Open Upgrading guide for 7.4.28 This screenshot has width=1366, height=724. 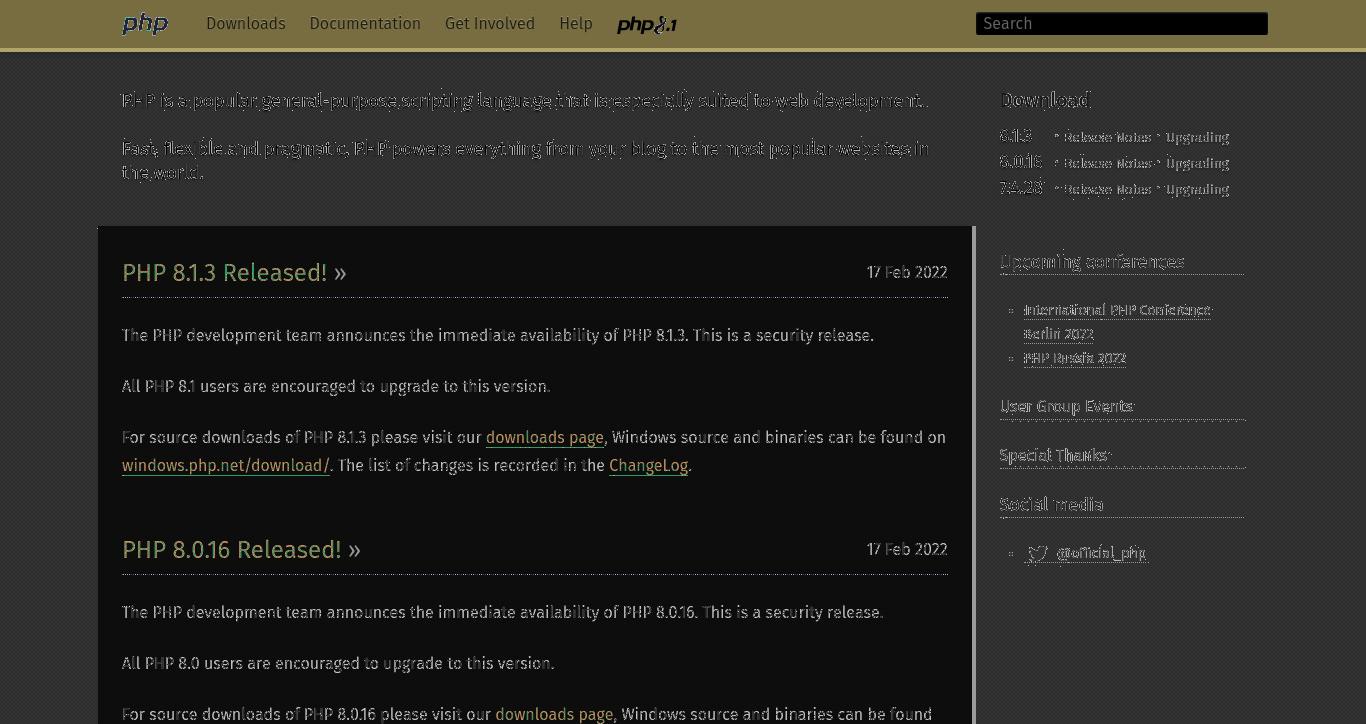[1197, 189]
